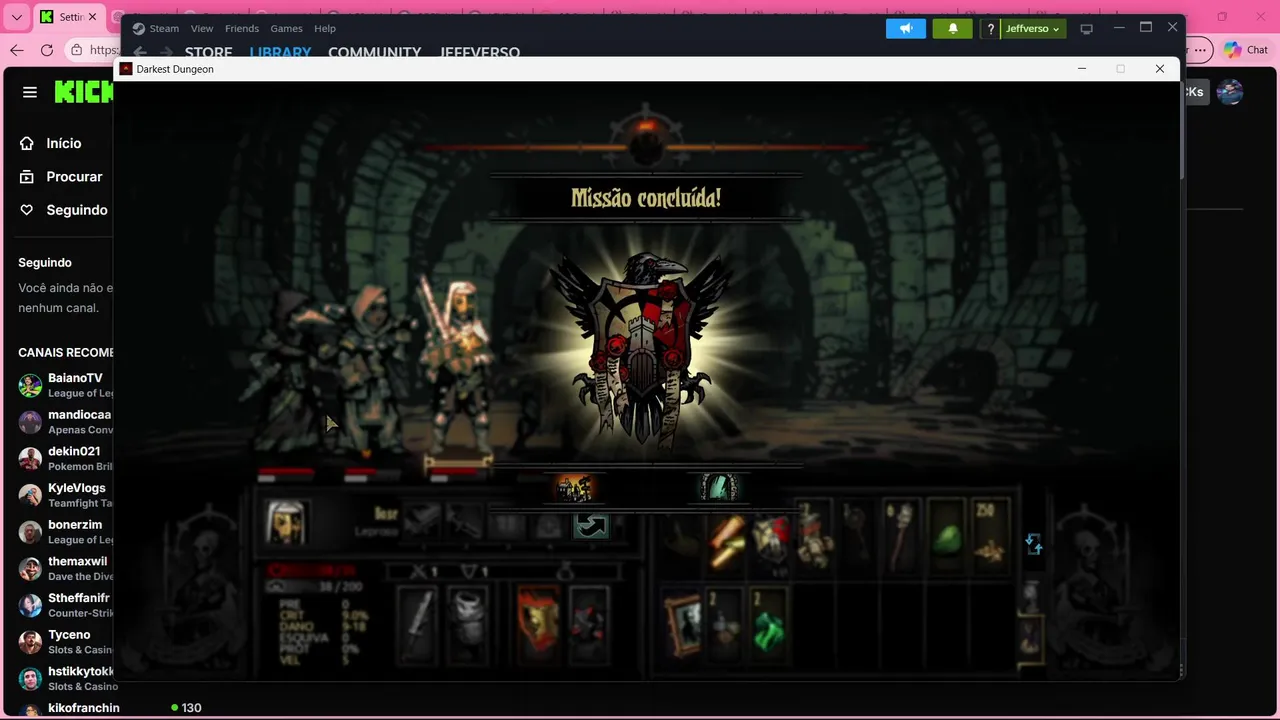1280x720 pixels.
Task: Click the blue inventory sort arrows icon
Action: (x=1034, y=544)
